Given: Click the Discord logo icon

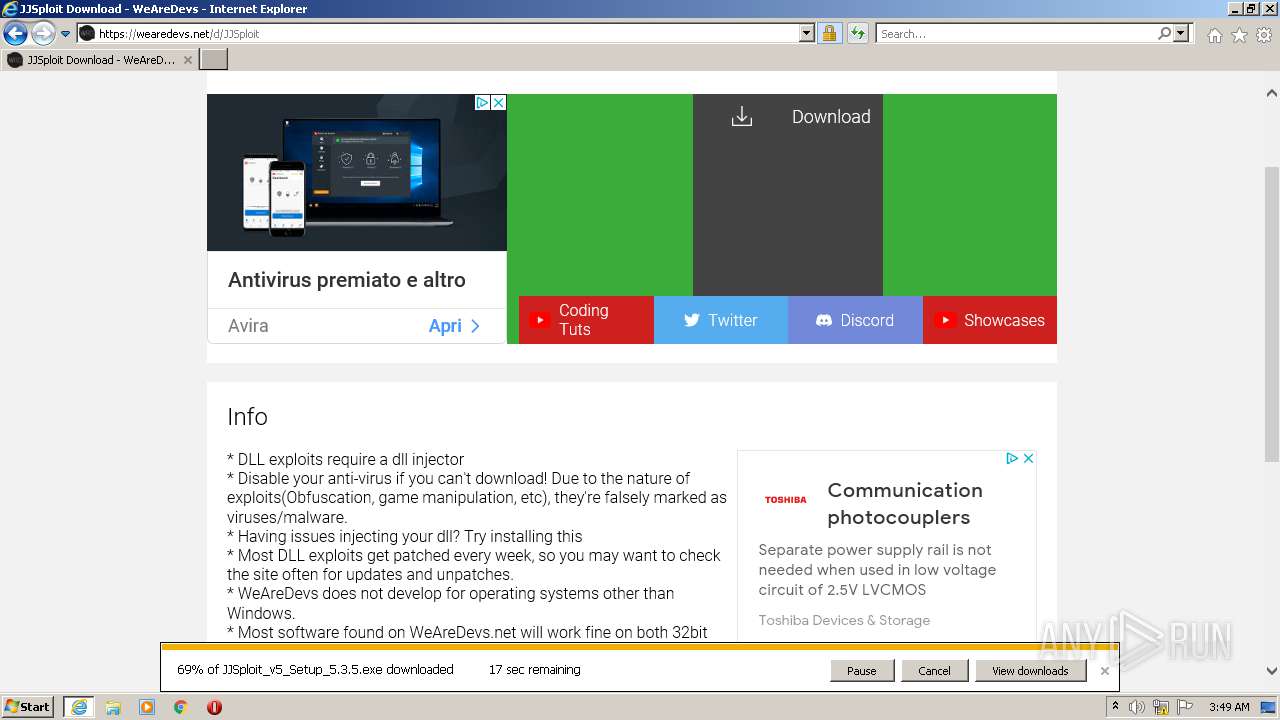Looking at the screenshot, I should (824, 320).
